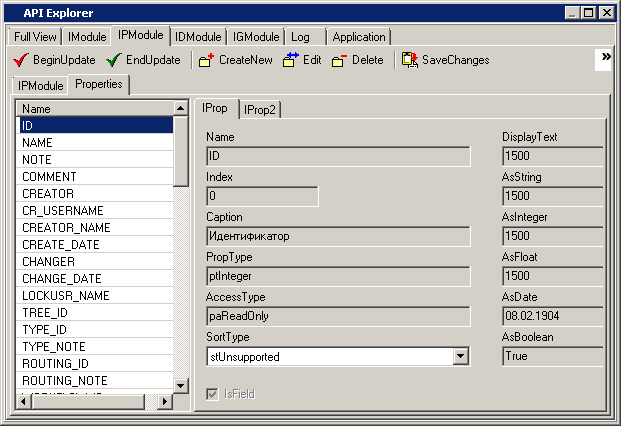Screen dimensions: 621x426
Task: Click the SaveChanges icon
Action: click(410, 60)
